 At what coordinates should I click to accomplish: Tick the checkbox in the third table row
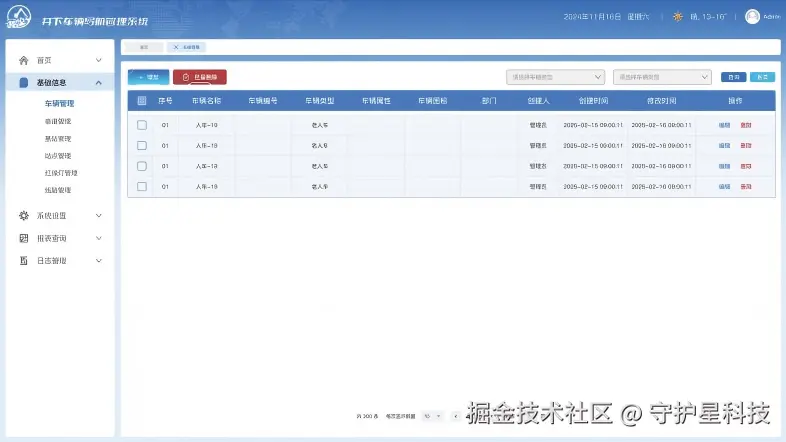[x=142, y=166]
